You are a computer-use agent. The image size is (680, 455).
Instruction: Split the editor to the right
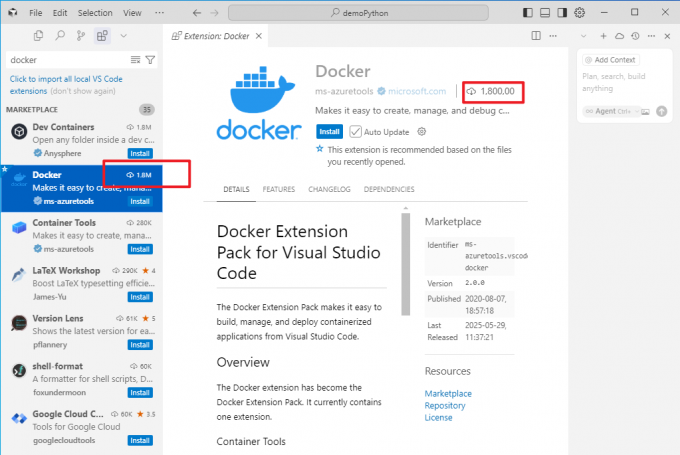pyautogui.click(x=536, y=36)
